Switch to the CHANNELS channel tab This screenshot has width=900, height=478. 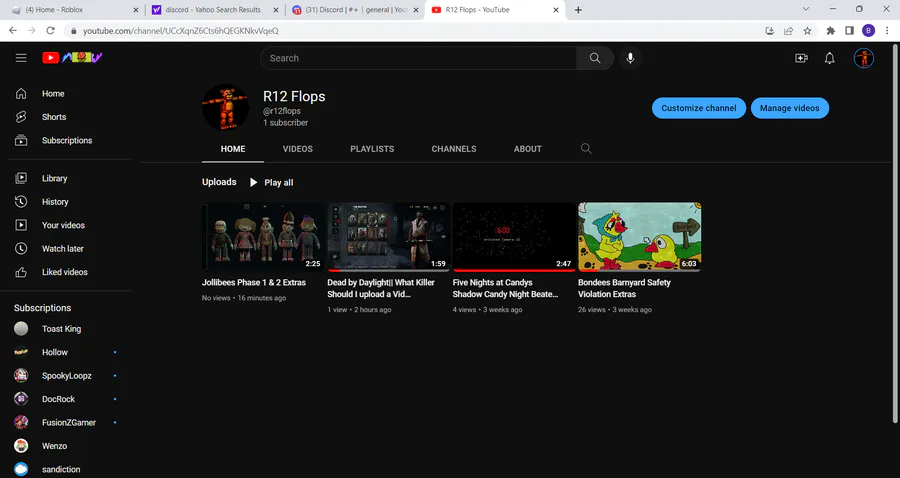[454, 149]
